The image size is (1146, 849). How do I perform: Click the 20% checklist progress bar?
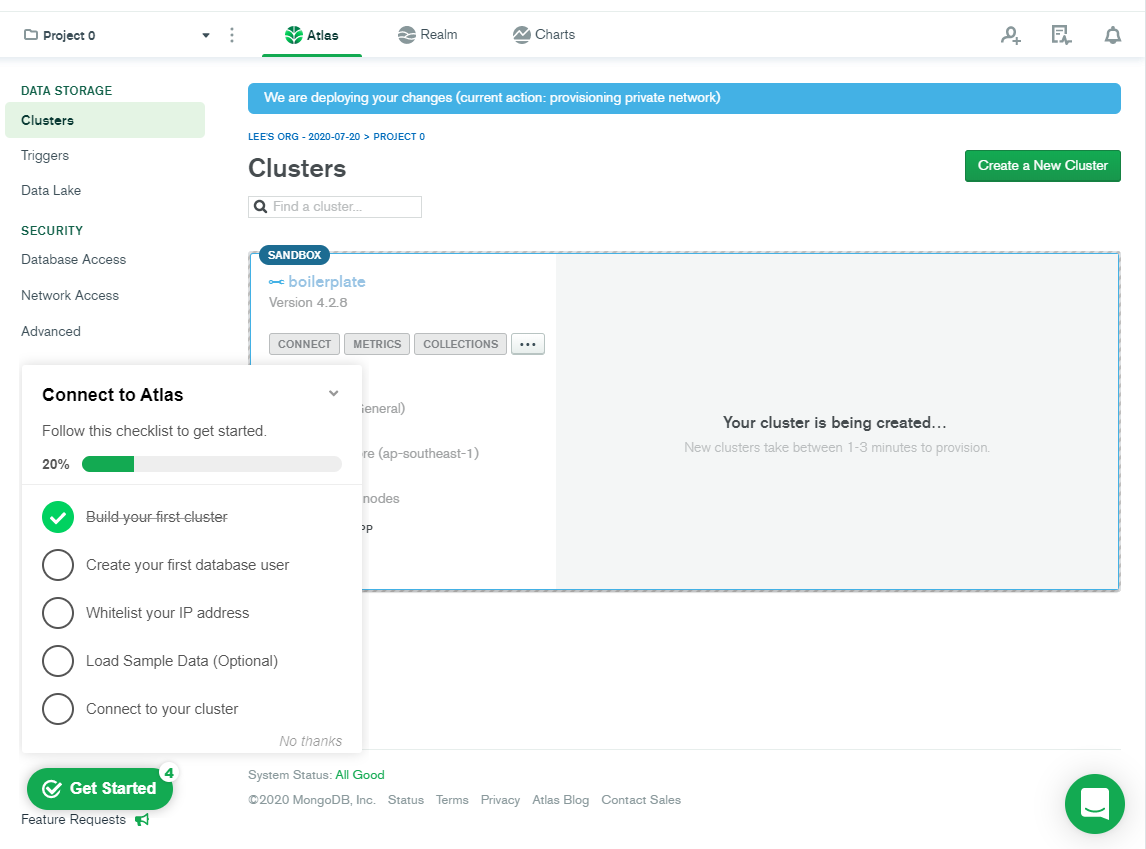tap(212, 464)
